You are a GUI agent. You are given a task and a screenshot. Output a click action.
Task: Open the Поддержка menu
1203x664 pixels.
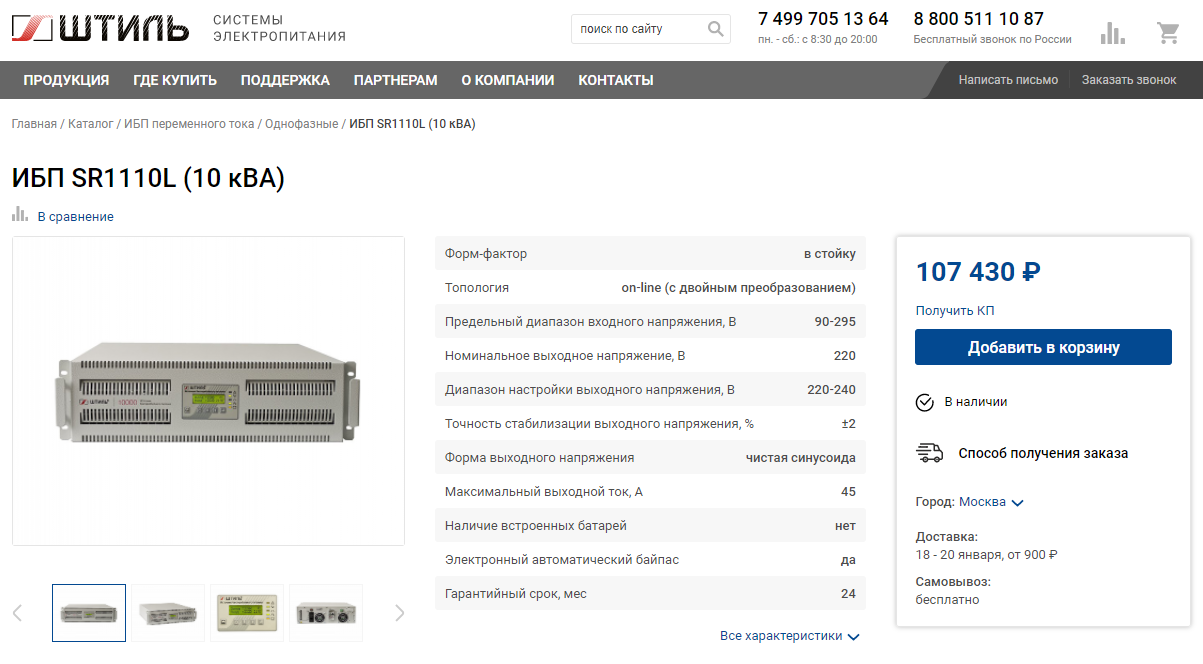coord(285,80)
